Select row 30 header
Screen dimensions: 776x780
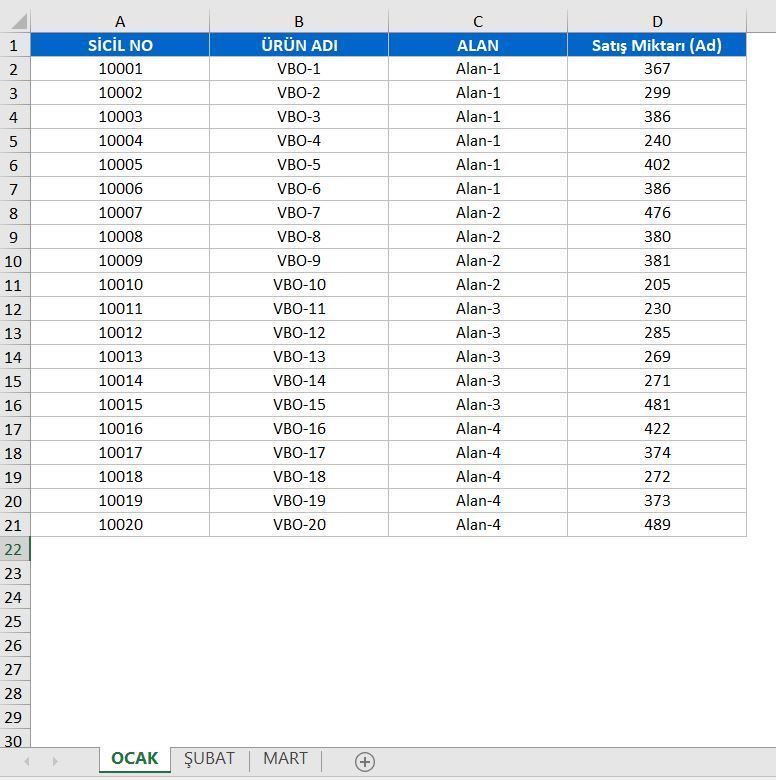14,740
